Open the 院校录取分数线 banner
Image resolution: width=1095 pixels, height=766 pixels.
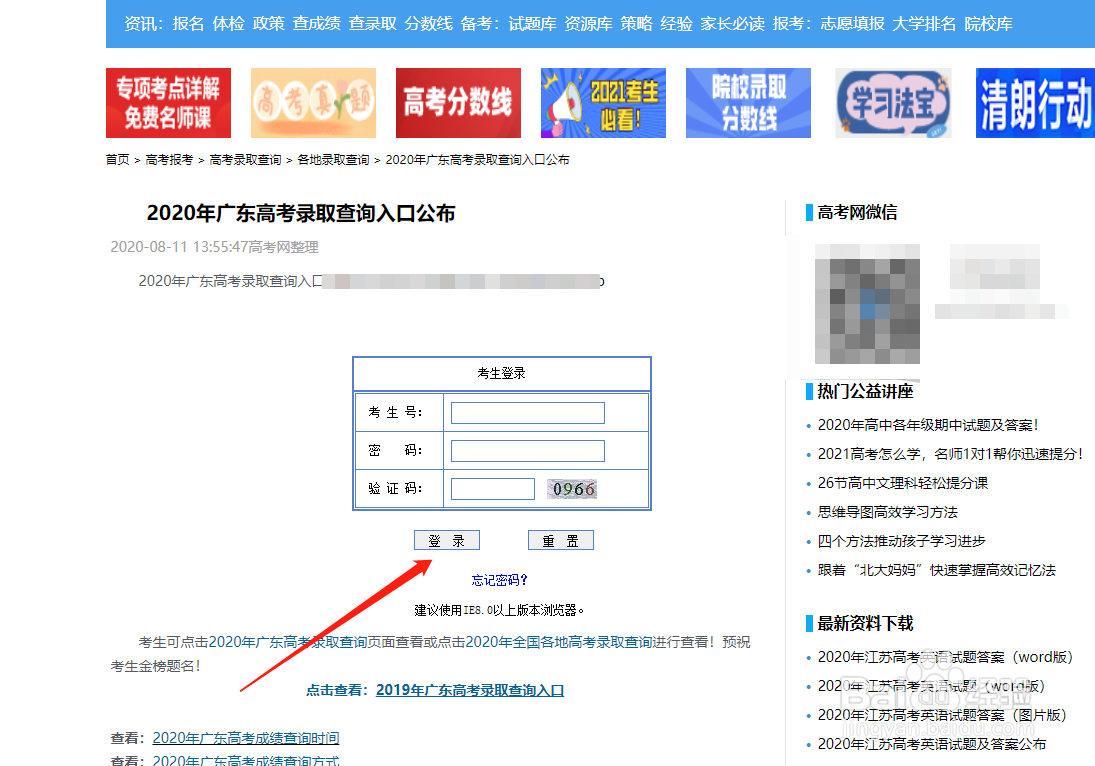(747, 102)
